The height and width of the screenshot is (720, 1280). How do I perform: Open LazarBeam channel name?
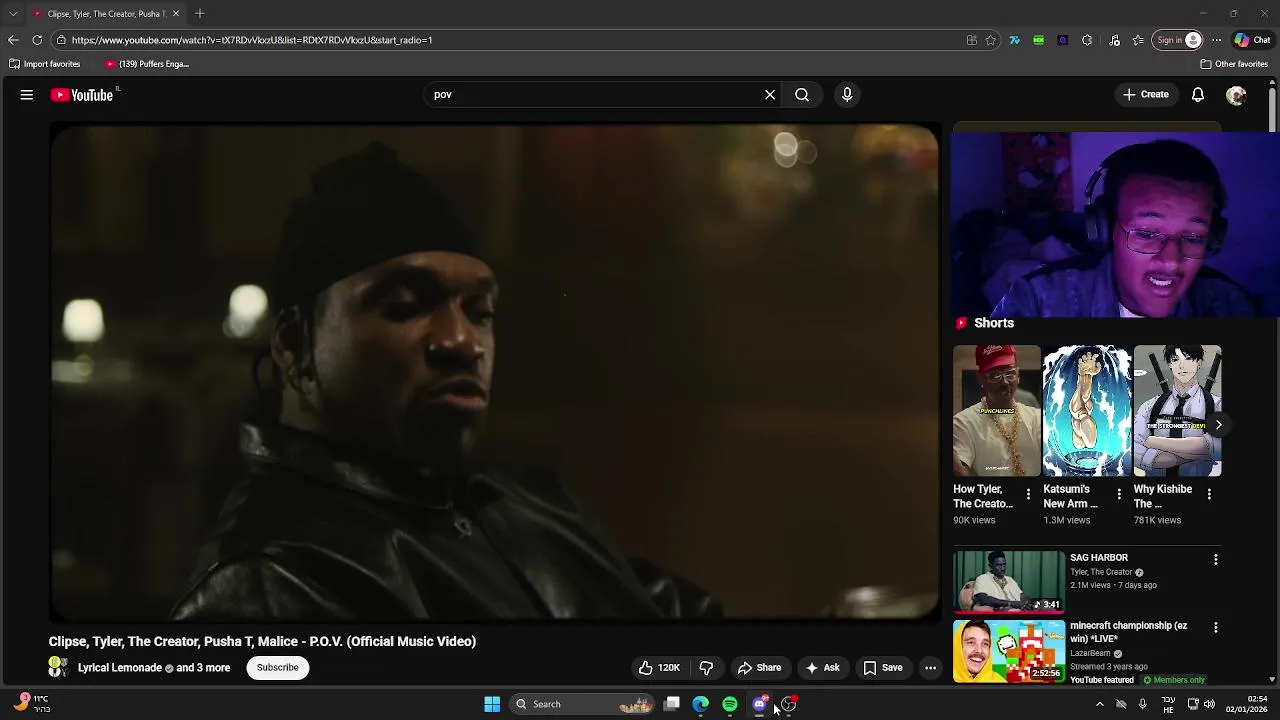click(x=1090, y=653)
